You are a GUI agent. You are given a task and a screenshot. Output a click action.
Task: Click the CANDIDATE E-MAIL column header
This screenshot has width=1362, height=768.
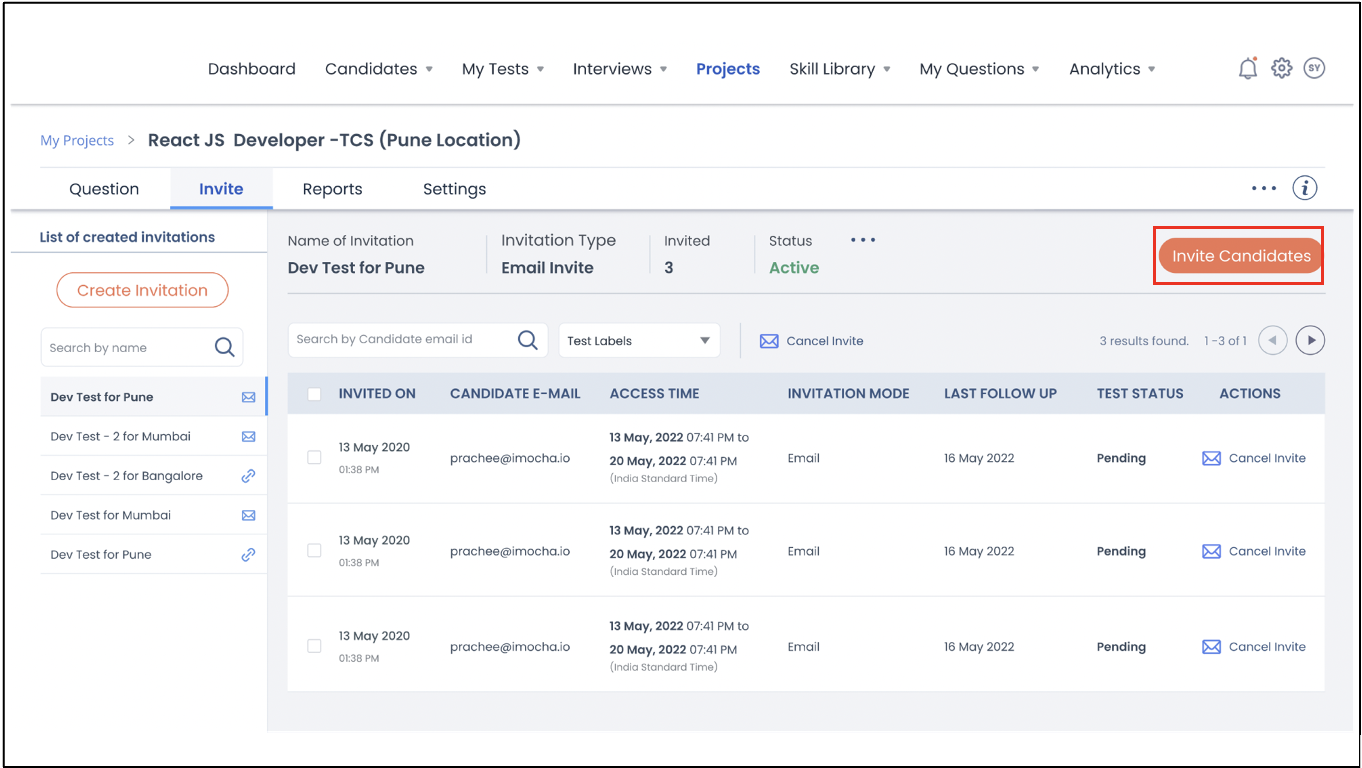pos(515,394)
